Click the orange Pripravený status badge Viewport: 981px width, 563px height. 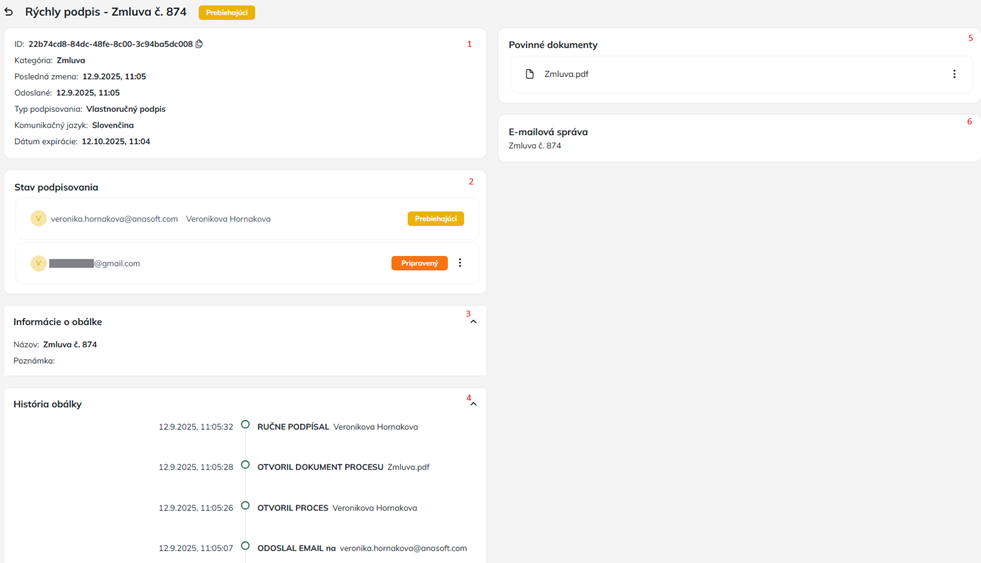coord(419,263)
